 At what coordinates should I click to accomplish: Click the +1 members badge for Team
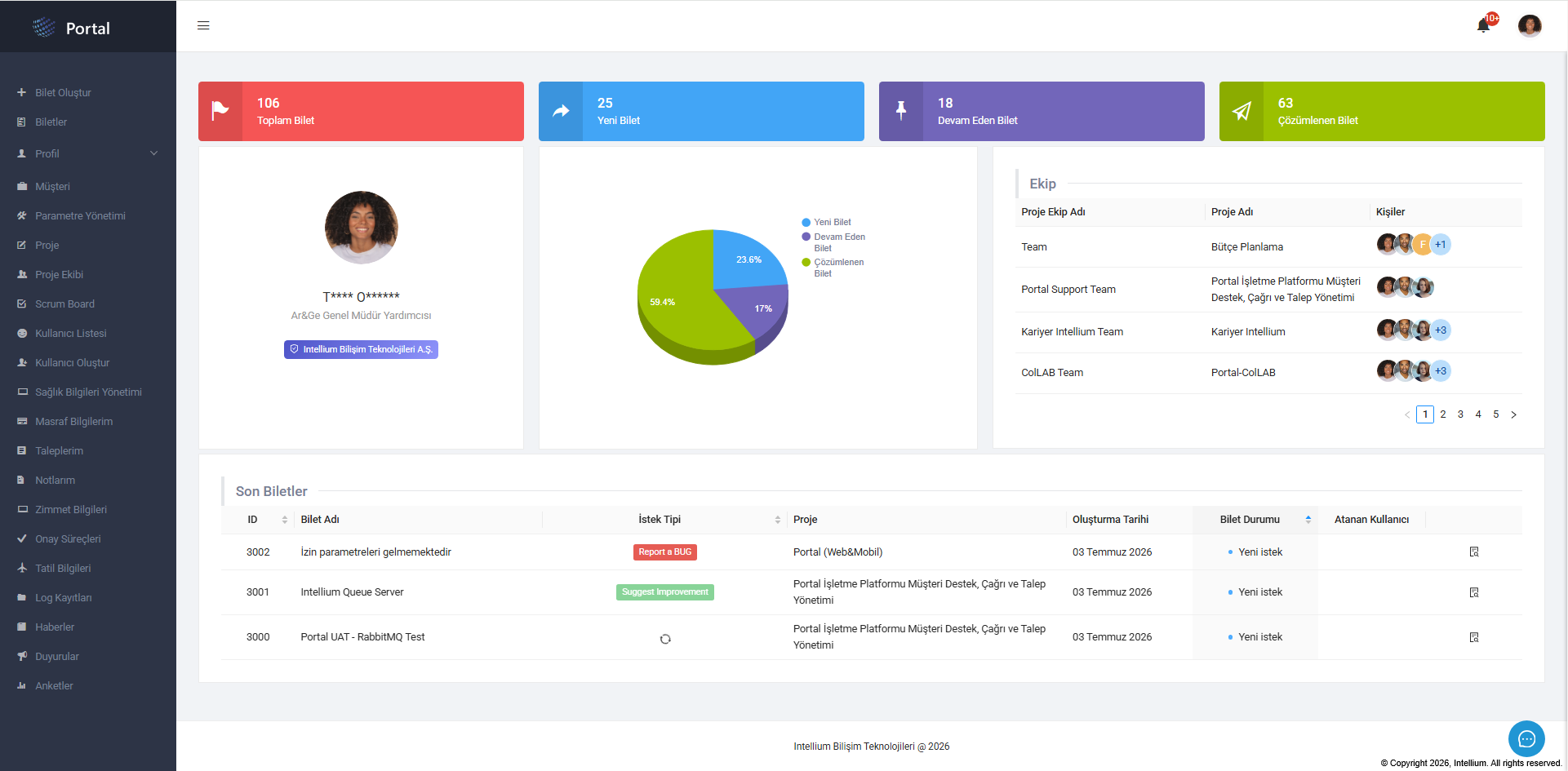pyautogui.click(x=1441, y=245)
